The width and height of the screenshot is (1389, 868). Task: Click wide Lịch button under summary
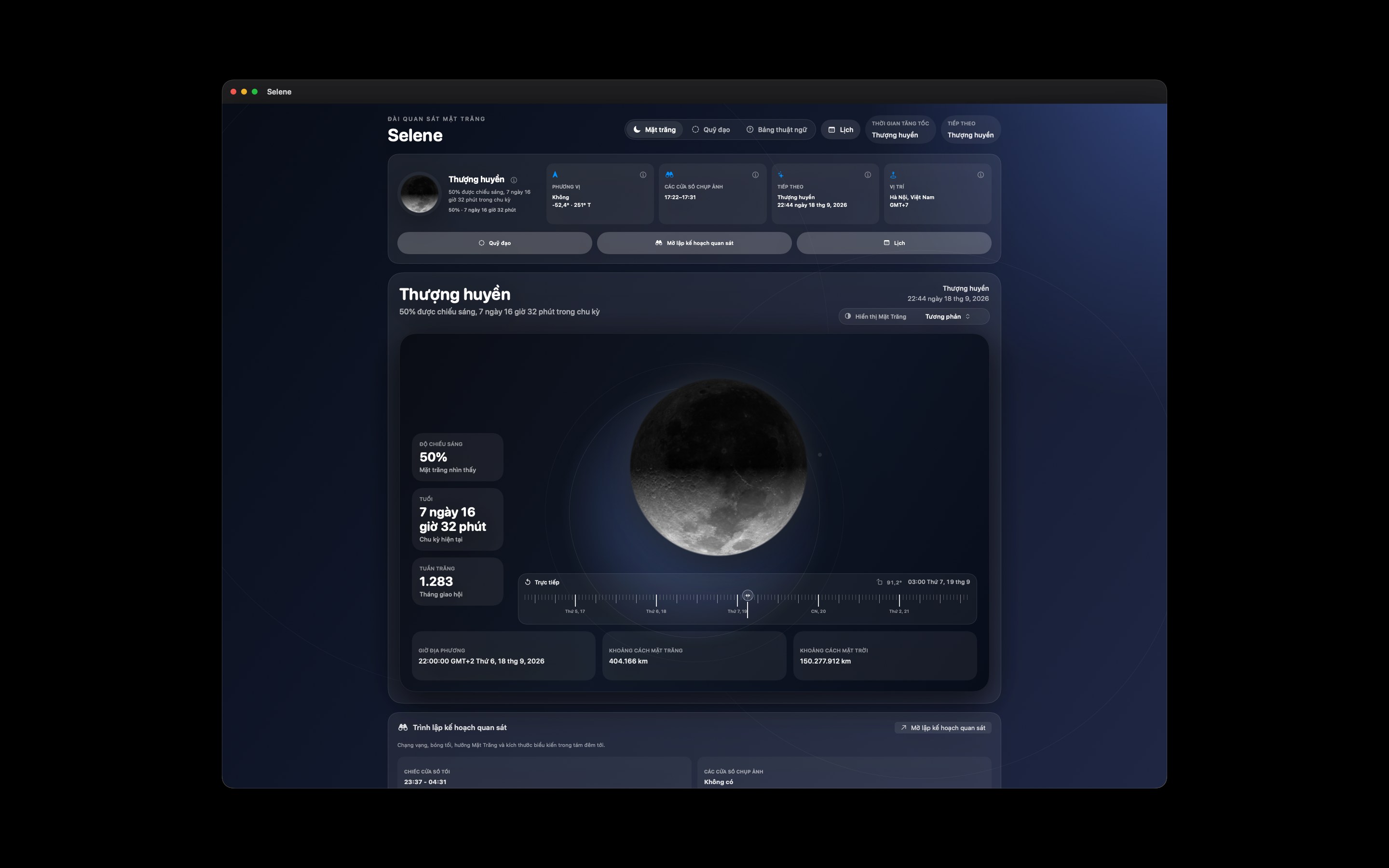894,243
